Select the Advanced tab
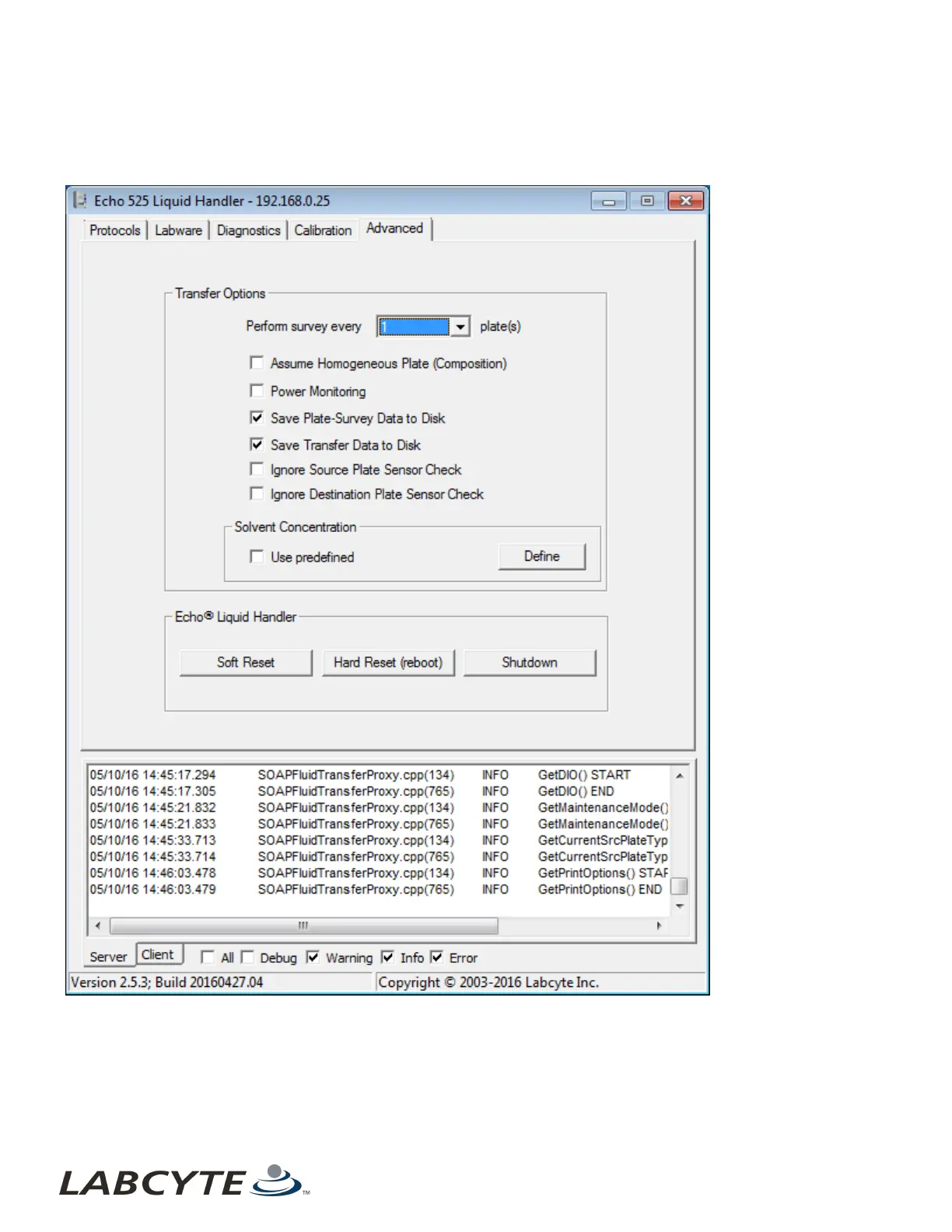The height and width of the screenshot is (1232, 952). click(x=395, y=229)
